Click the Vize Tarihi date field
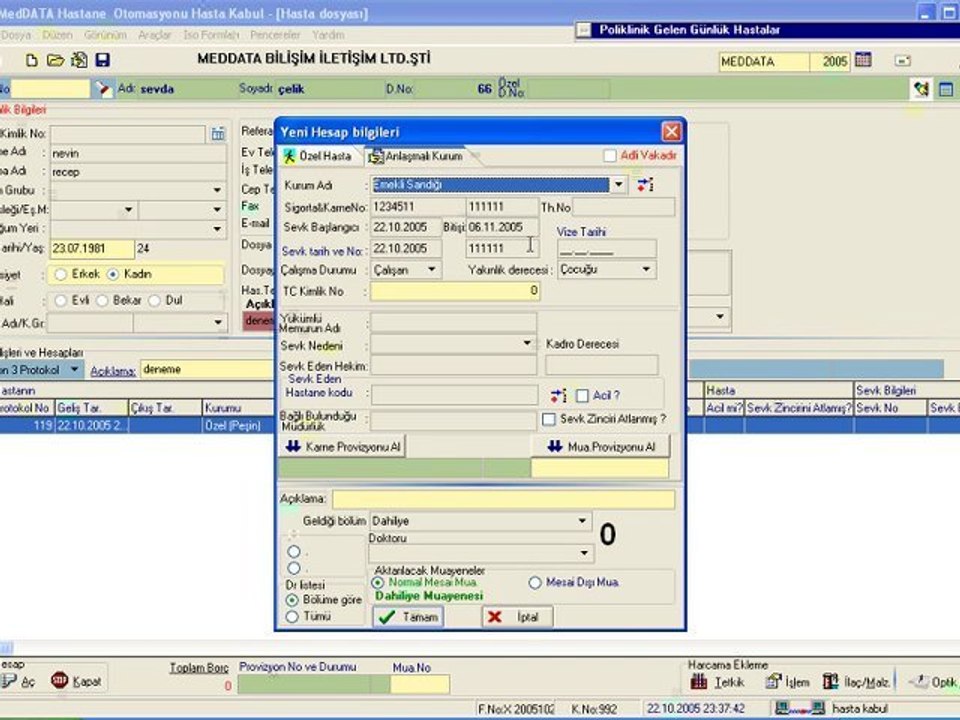Viewport: 960px width, 720px height. (x=607, y=249)
